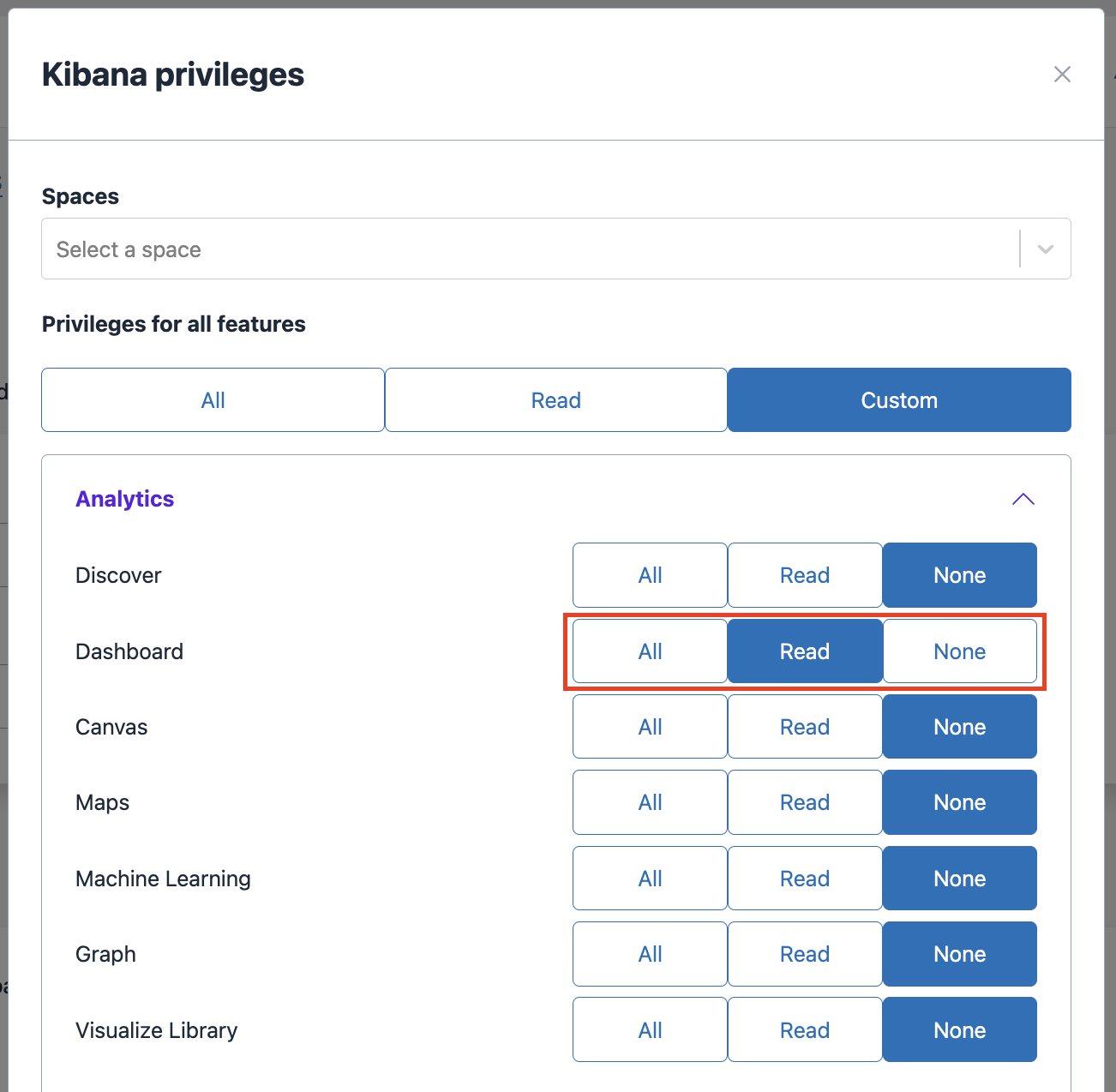Grant All privilege for Machine Learning
1116x1092 pixels.
pos(650,879)
